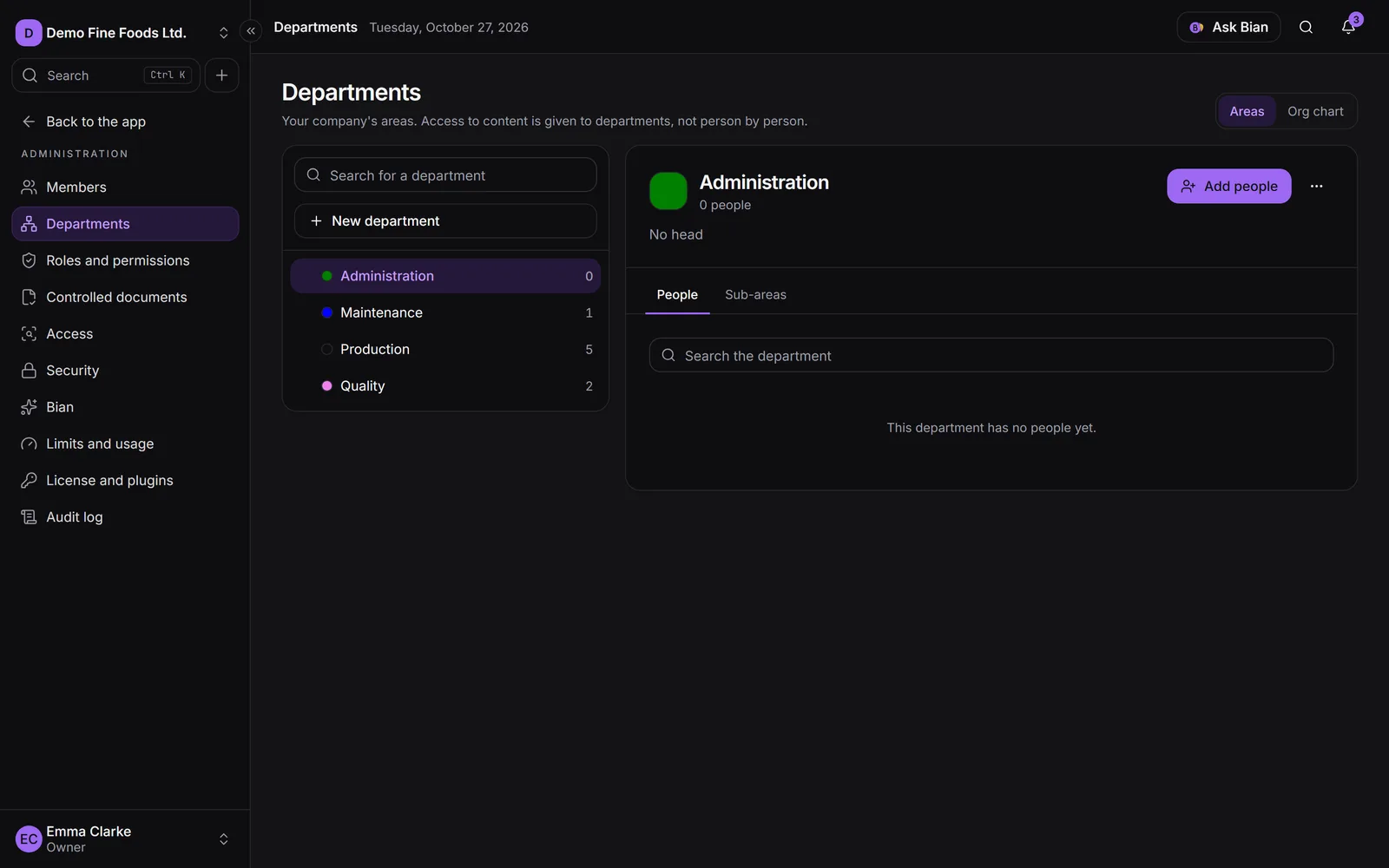
Task: Open the Security settings
Action: point(125,371)
